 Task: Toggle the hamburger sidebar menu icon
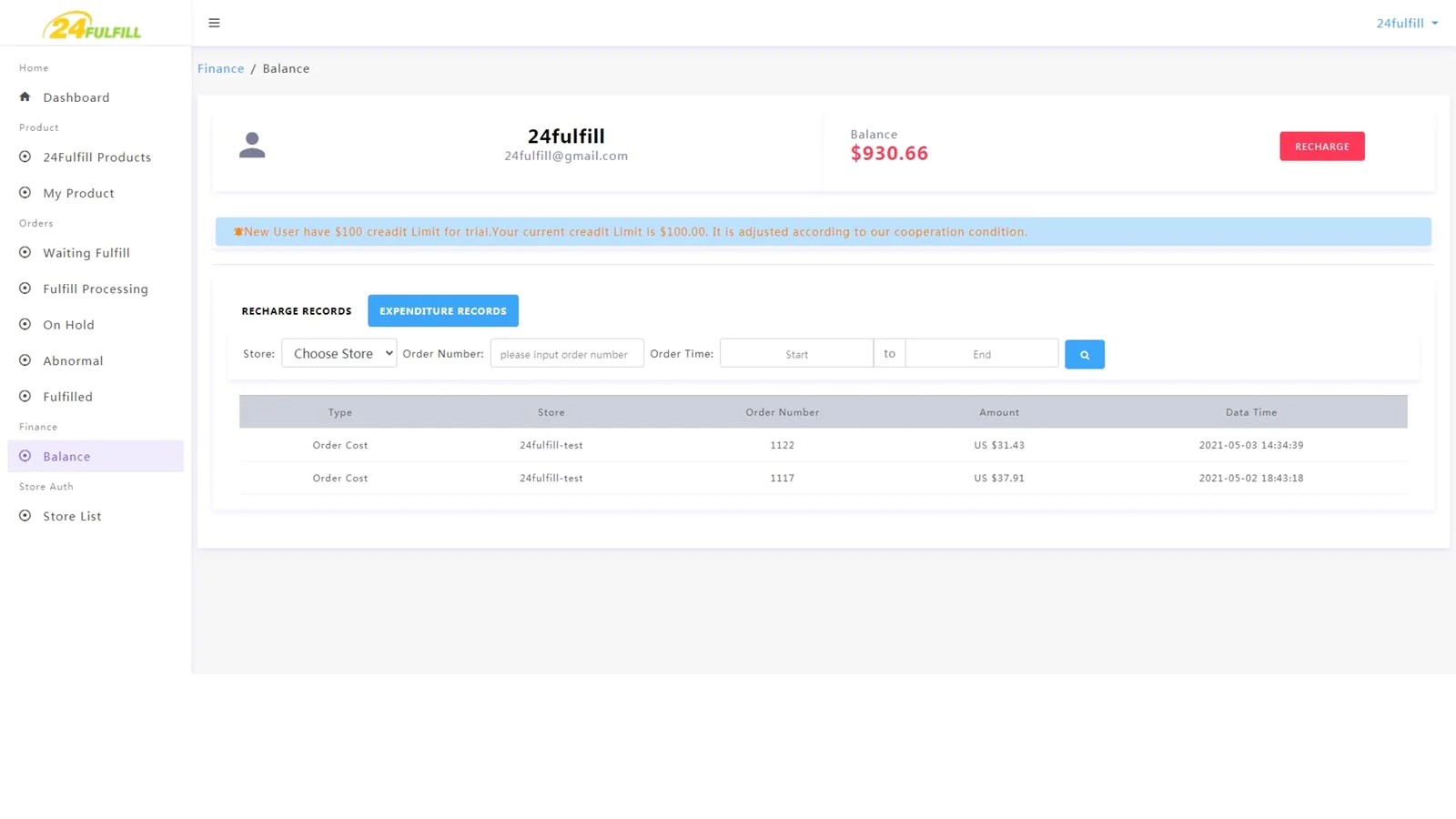click(214, 23)
